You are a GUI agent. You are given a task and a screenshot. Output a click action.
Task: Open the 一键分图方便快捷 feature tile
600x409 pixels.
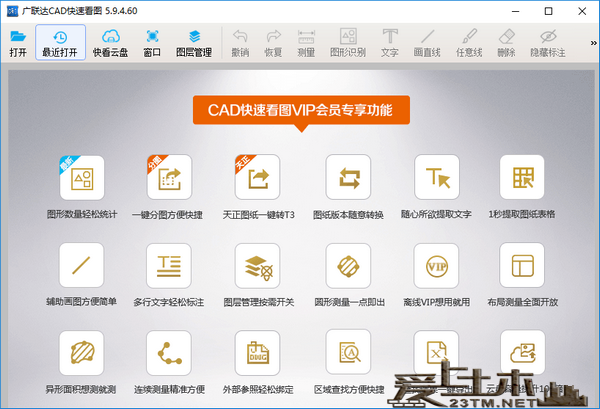click(170, 177)
